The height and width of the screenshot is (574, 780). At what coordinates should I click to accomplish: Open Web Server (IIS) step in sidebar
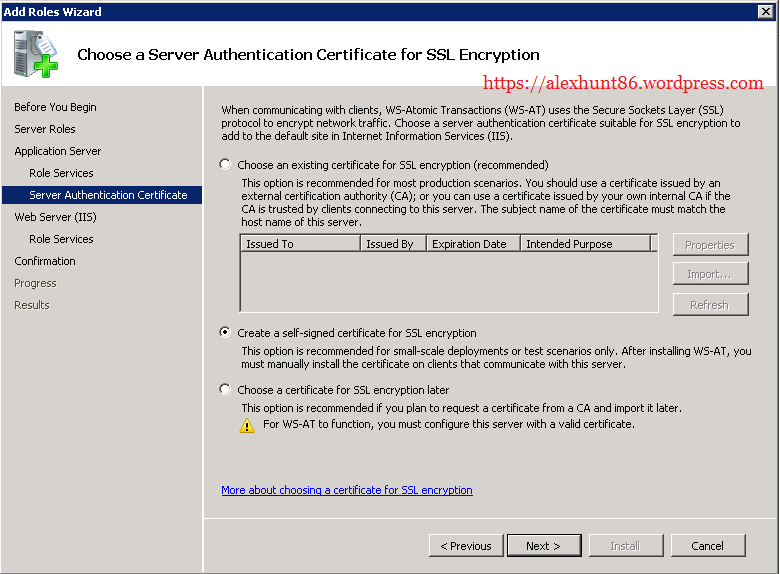pos(55,217)
